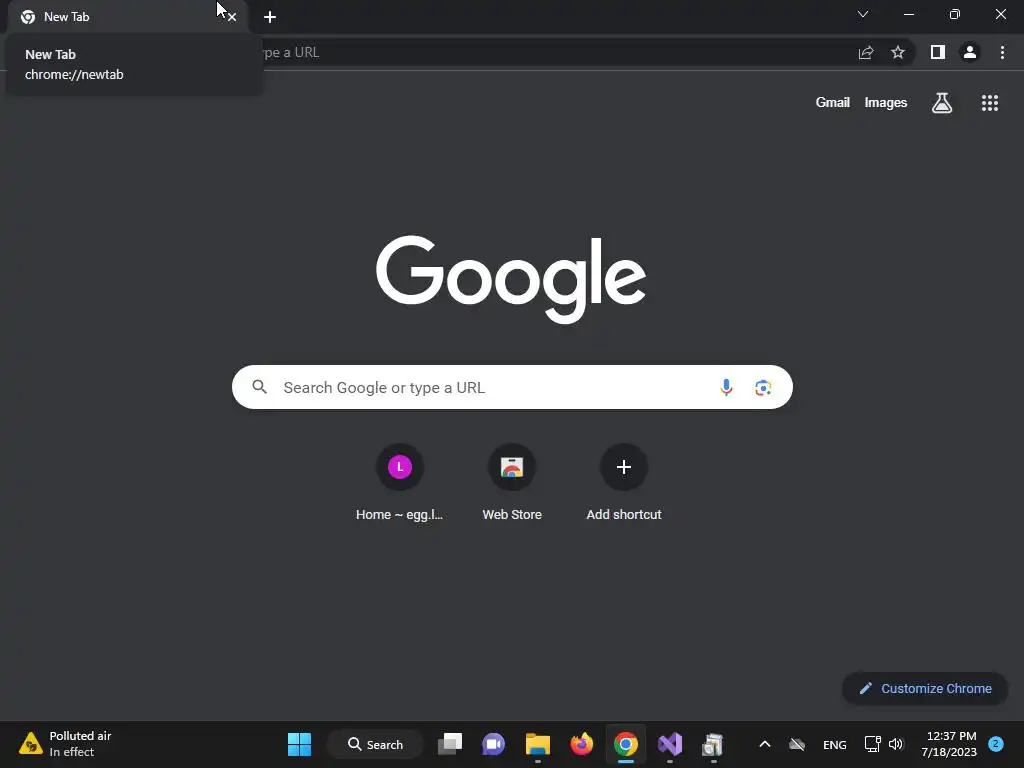Viewport: 1024px width, 768px height.
Task: Switch the ENG input language indicator
Action: (835, 744)
